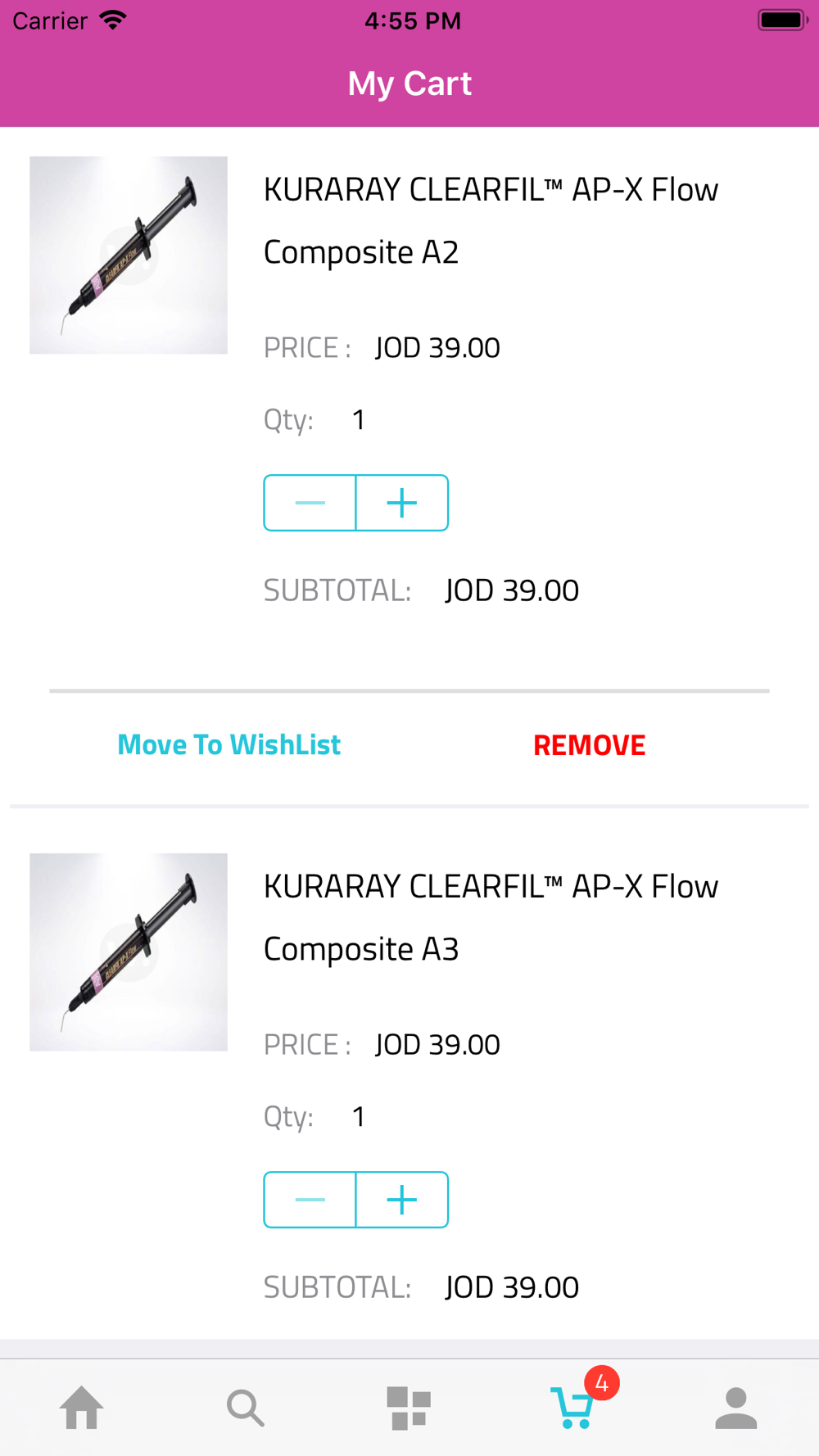
Task: Increase quantity of Composite A3
Action: 402,1200
